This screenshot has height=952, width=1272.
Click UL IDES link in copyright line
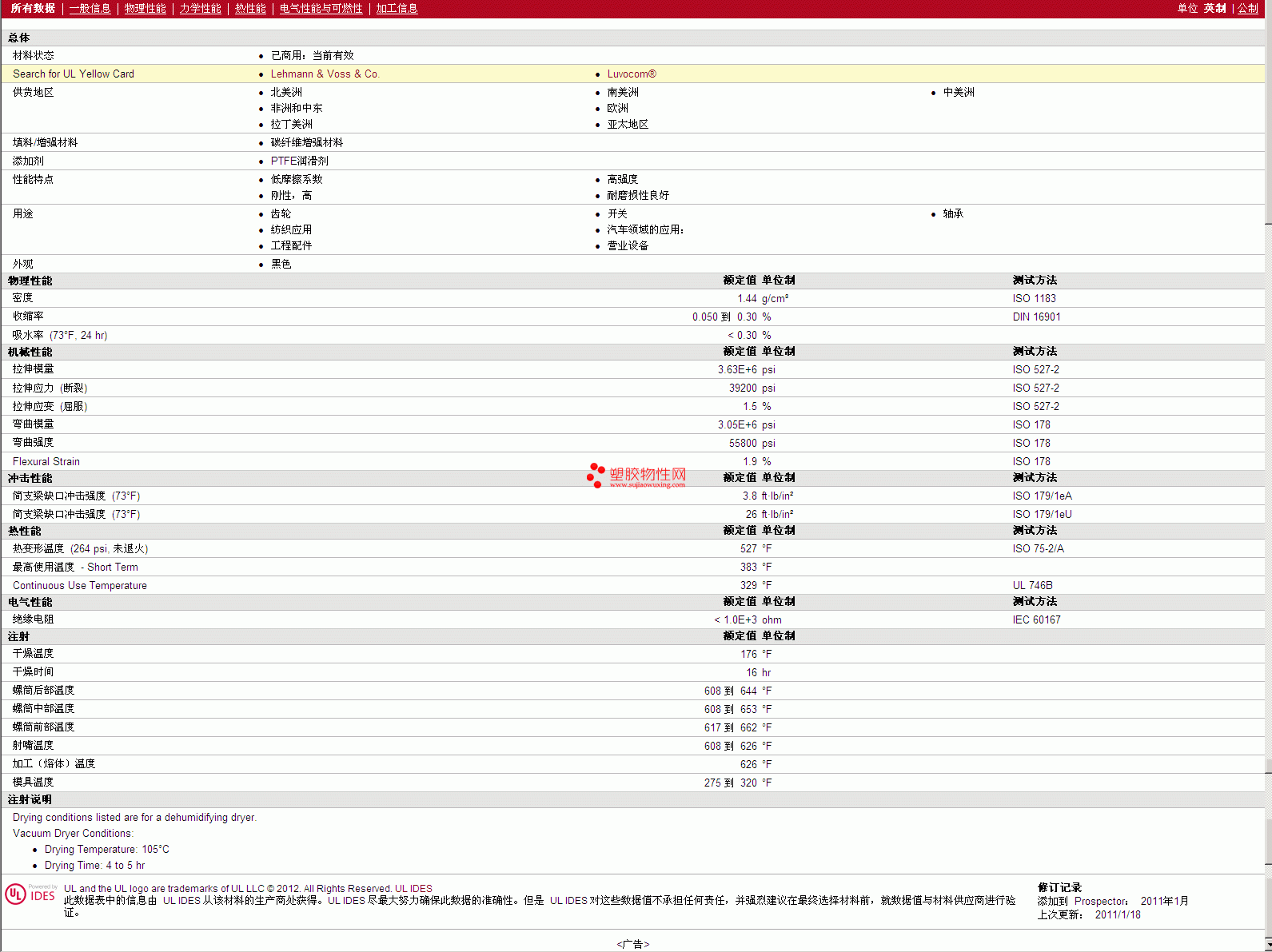point(413,888)
